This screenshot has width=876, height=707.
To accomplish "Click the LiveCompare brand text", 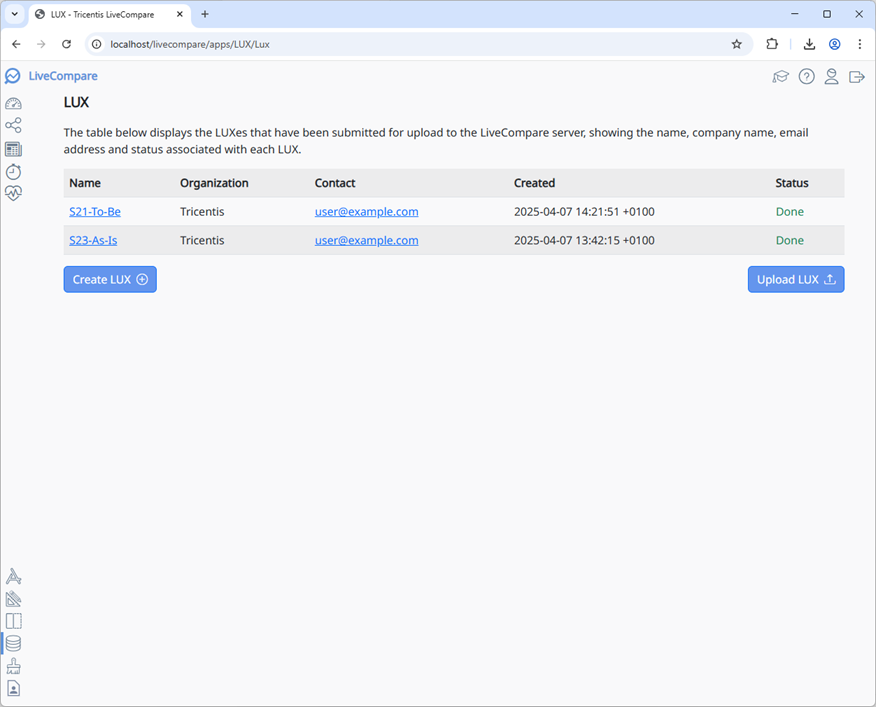I will click(x=63, y=76).
